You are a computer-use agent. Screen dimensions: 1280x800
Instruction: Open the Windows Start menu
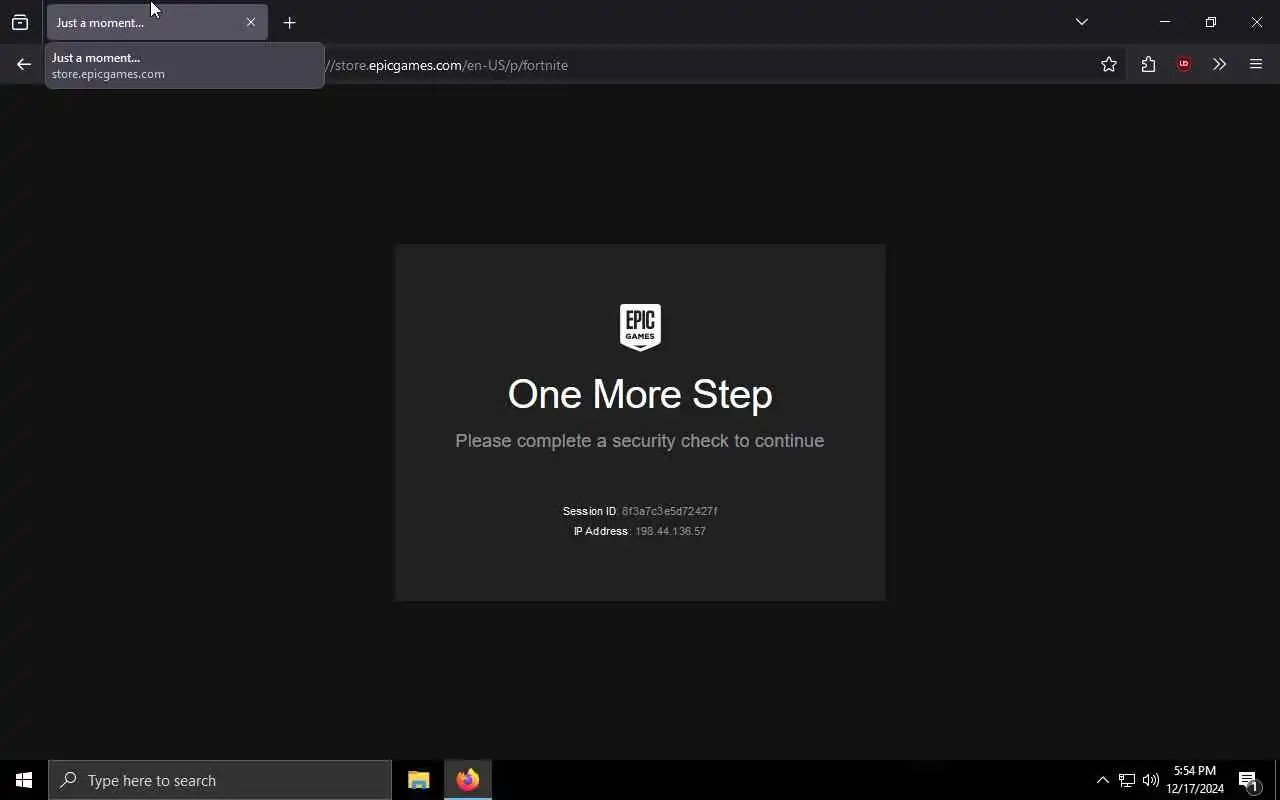(x=24, y=780)
